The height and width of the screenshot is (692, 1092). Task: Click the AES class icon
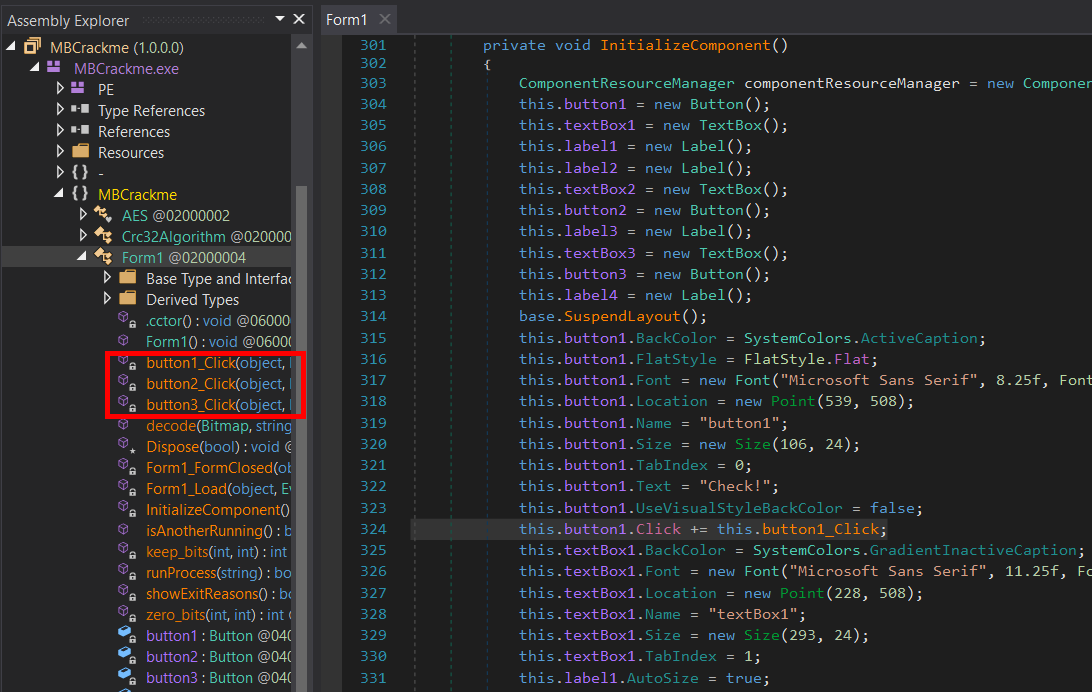pos(103,214)
